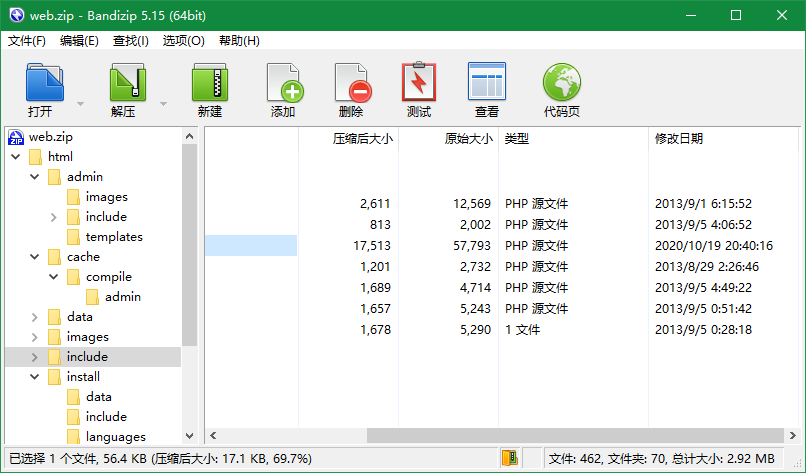806x473 pixels.
Task: Click the Bandizip app icon in the title bar
Action: (16, 15)
